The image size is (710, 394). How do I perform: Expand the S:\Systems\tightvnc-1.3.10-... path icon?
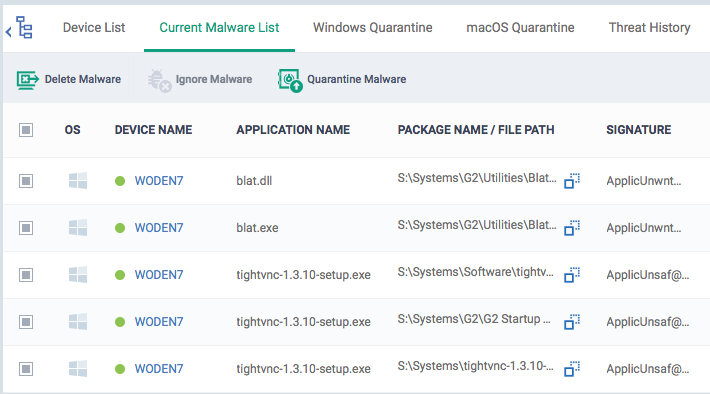pyautogui.click(x=572, y=369)
